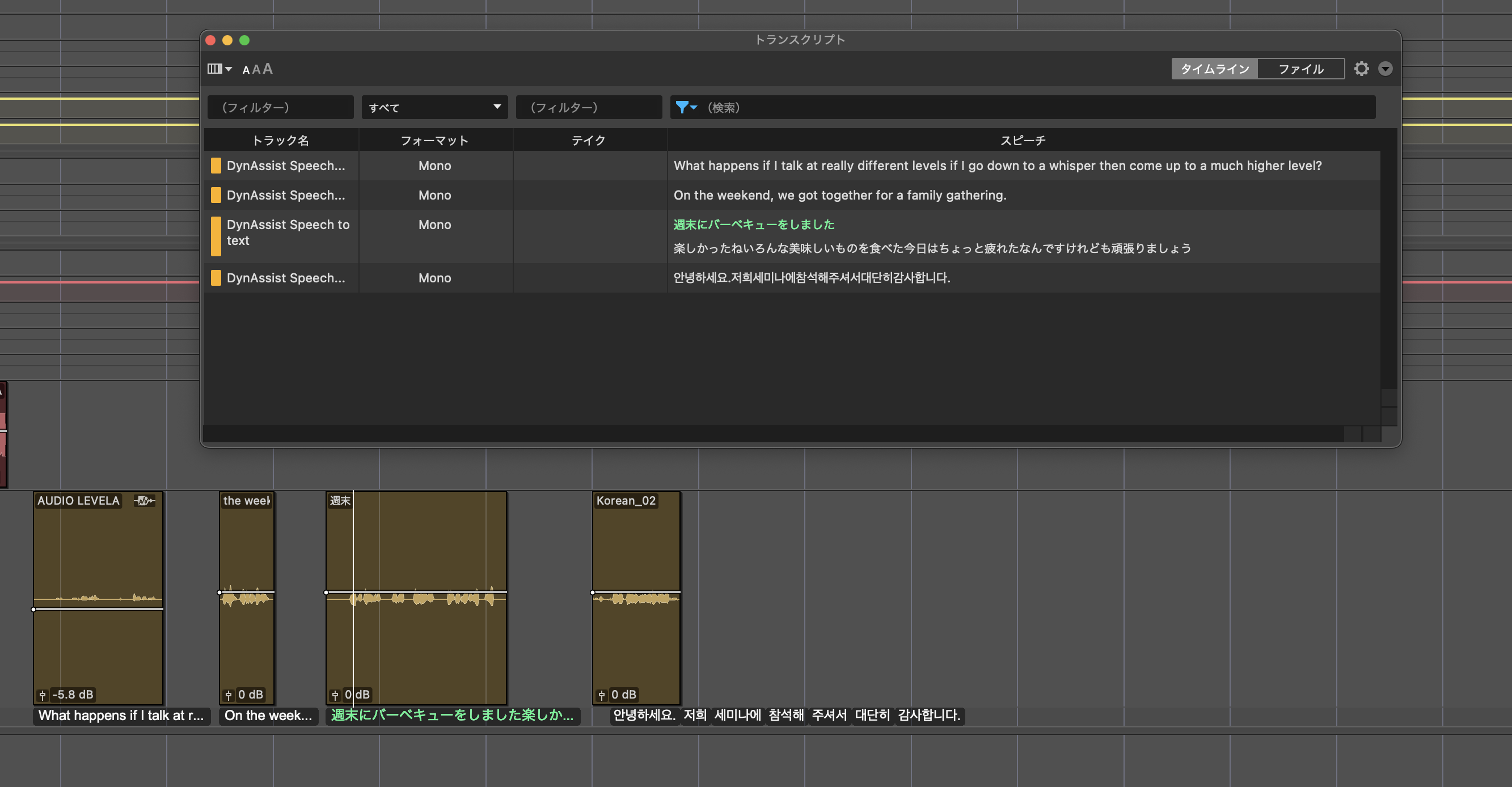Click the 세미나에 word label under Korean clip
1512x787 pixels.
737,716
